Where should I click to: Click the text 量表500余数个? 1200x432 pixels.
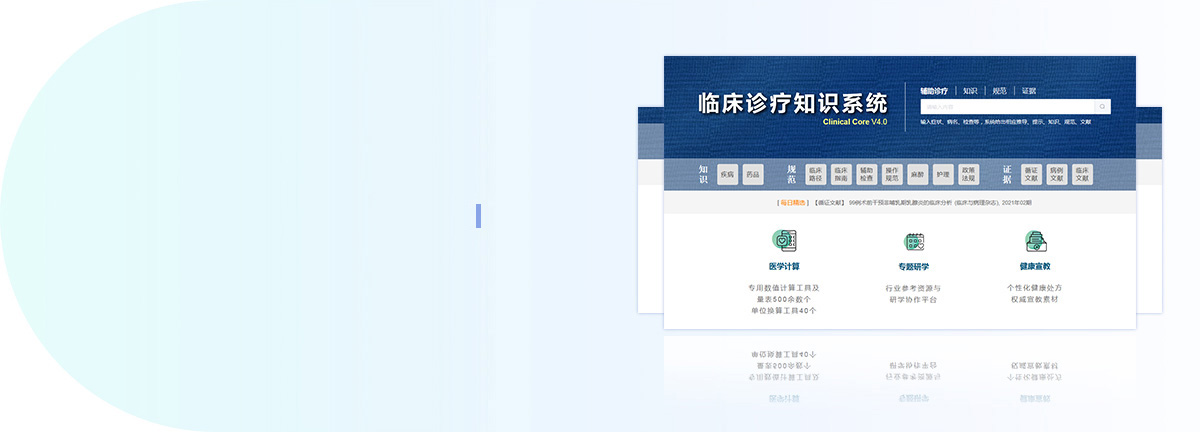[x=784, y=299]
